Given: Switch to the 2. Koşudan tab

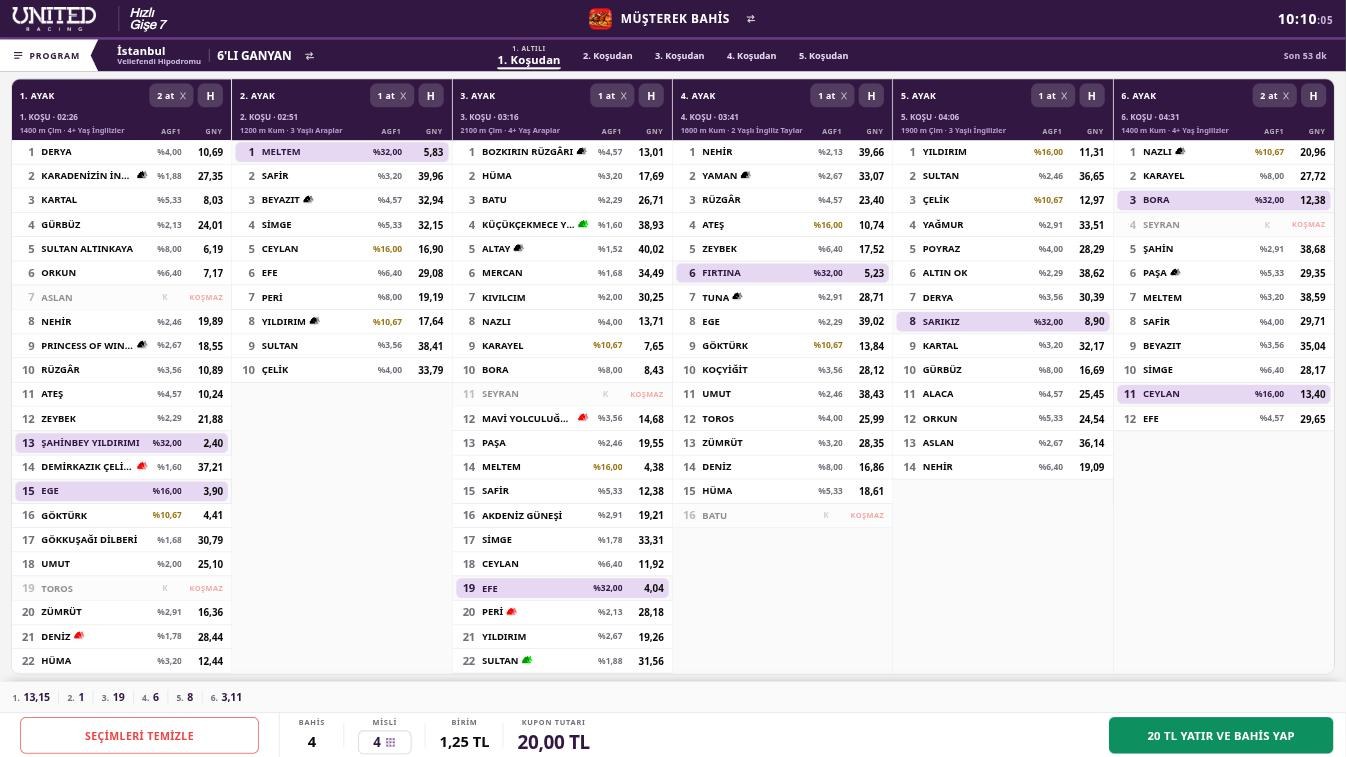Looking at the screenshot, I should point(608,56).
